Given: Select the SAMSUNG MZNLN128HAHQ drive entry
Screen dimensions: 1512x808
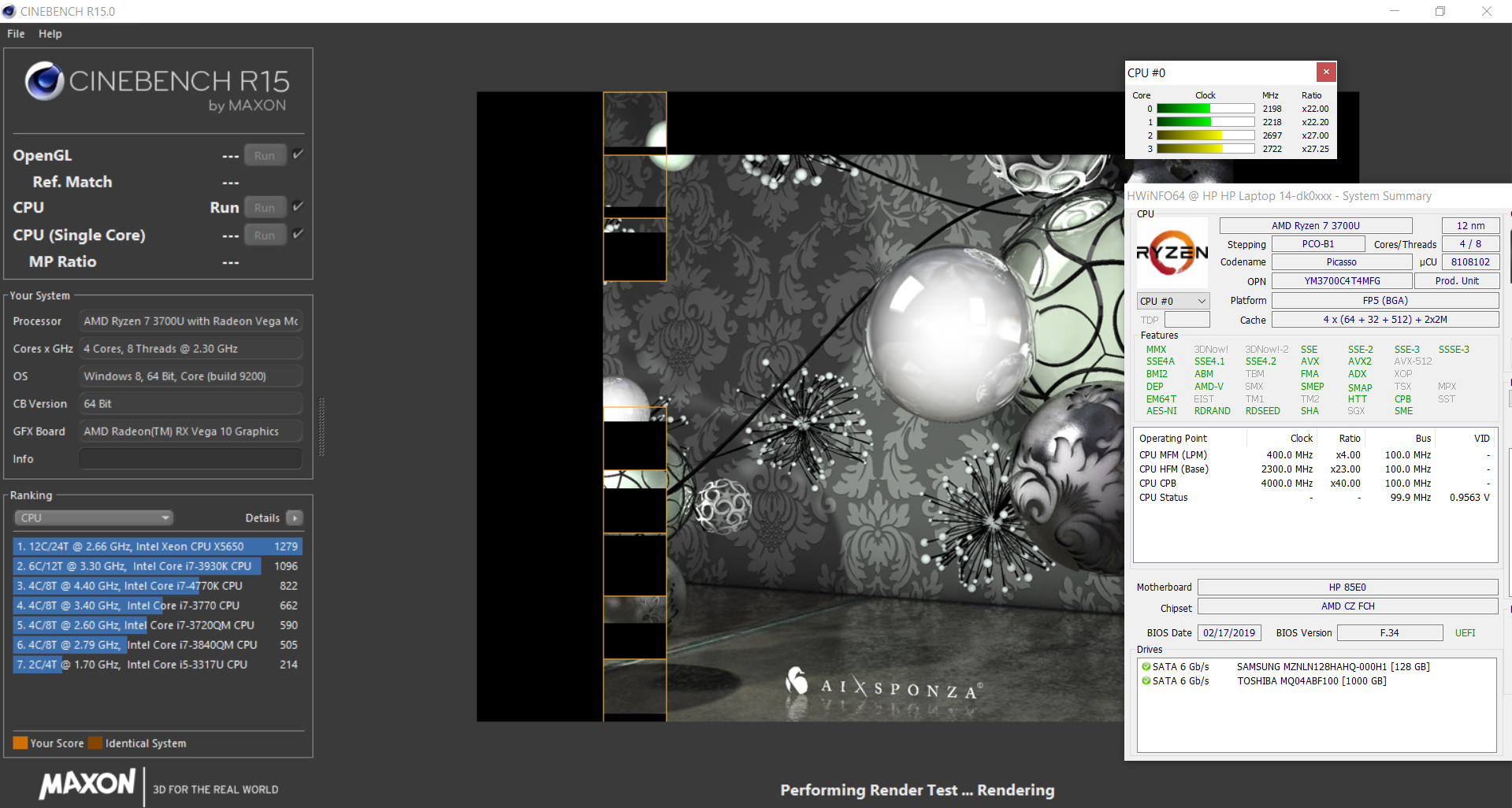Looking at the screenshot, I should pos(1333,667).
